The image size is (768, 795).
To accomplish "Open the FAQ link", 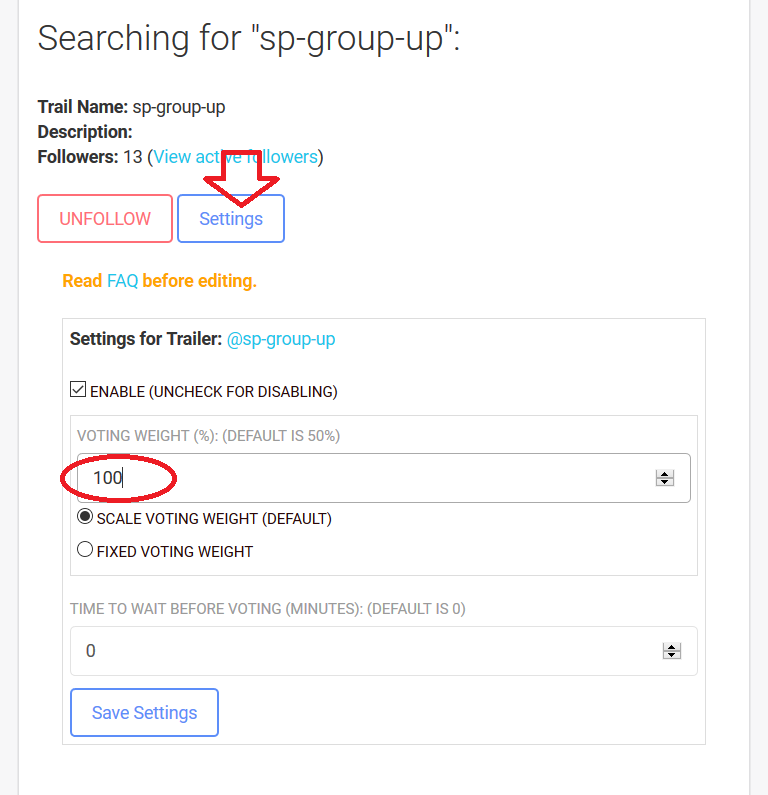I will (x=122, y=281).
